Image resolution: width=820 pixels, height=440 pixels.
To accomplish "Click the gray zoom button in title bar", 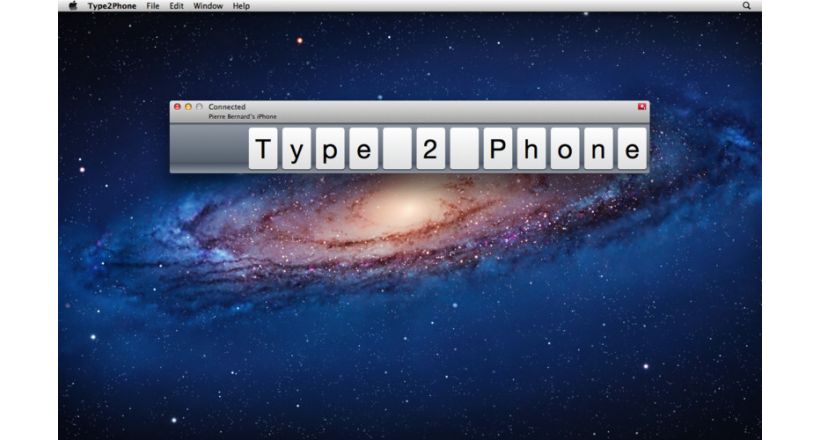I will tap(199, 107).
